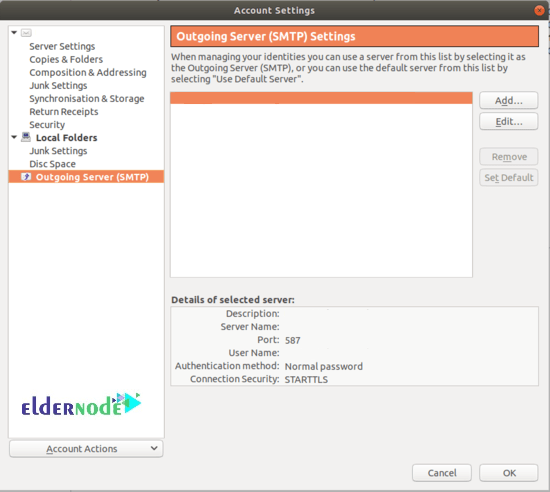
Task: Click the Outgoing Server SMTP icon
Action: pos(26,176)
